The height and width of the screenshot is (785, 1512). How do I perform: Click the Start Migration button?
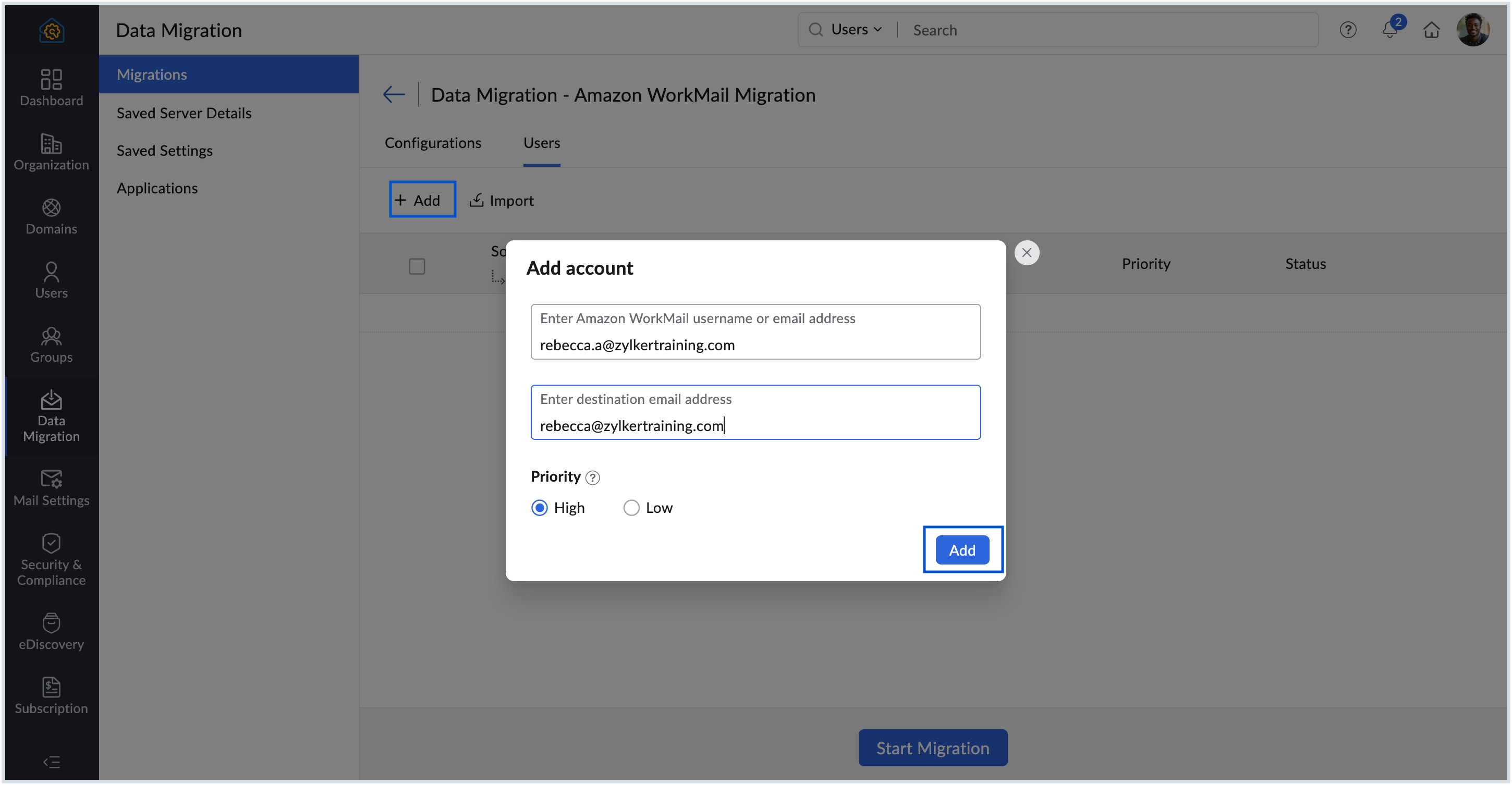(x=932, y=747)
